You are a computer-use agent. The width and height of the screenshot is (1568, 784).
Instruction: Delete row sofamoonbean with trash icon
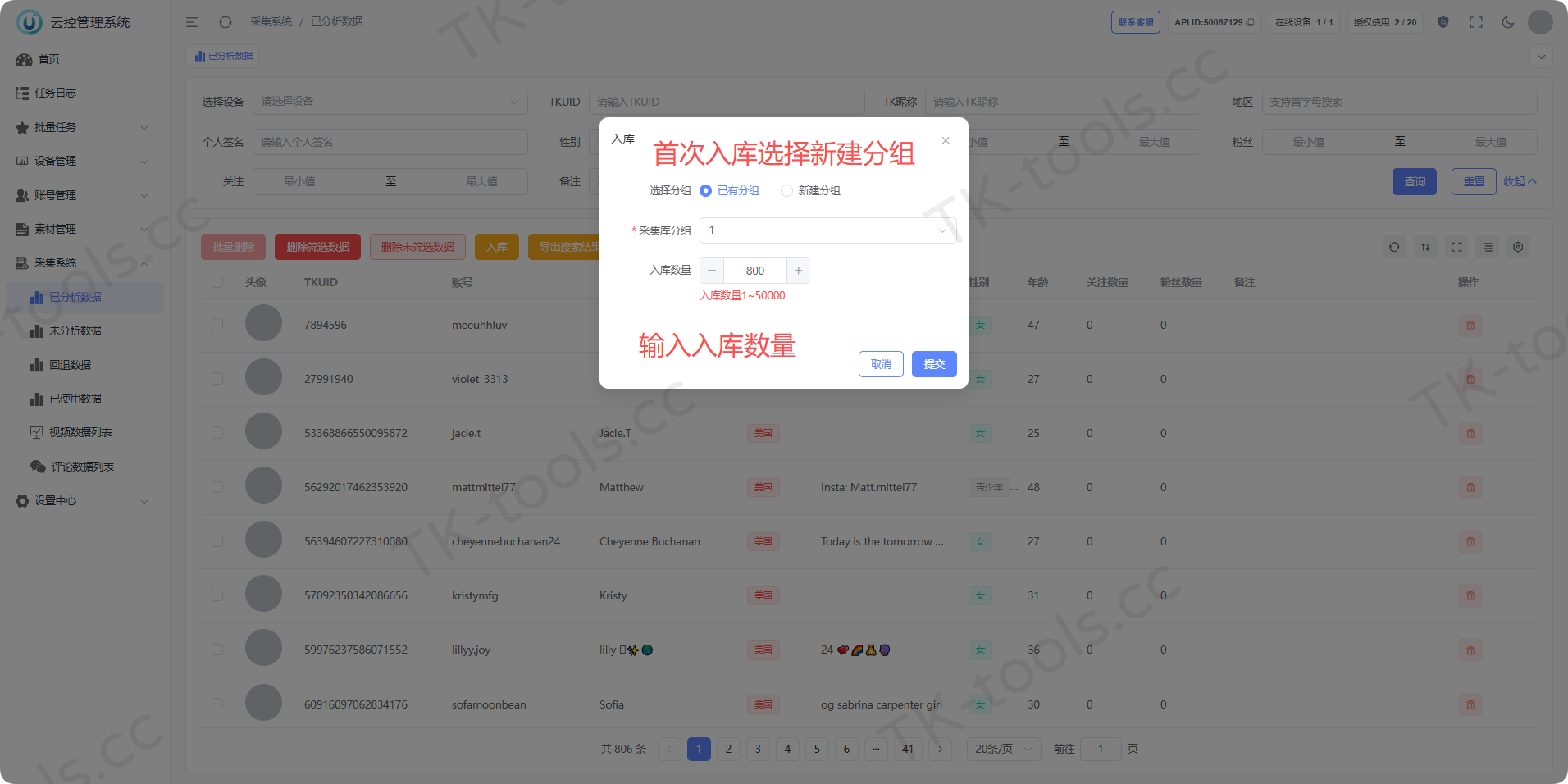(1470, 704)
